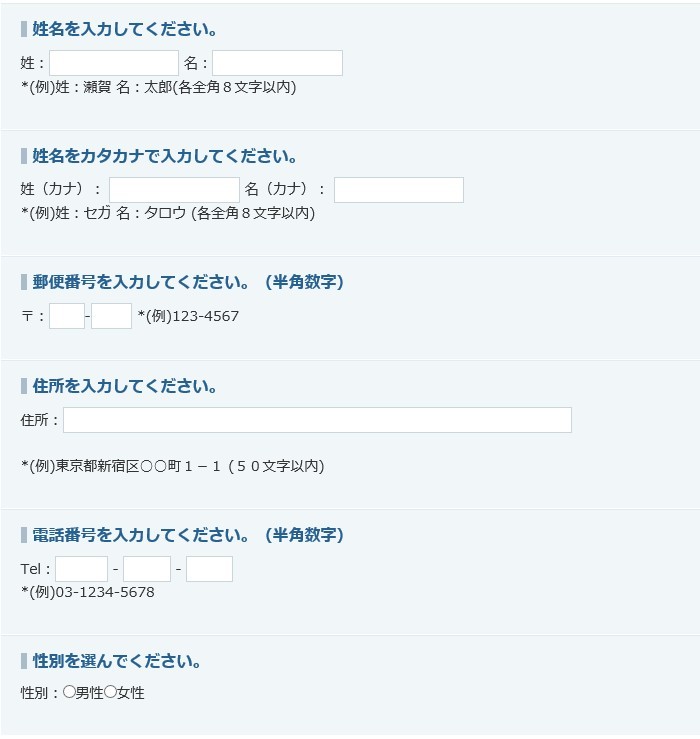Click the first Tel number box
This screenshot has width=700, height=739.
(81, 569)
